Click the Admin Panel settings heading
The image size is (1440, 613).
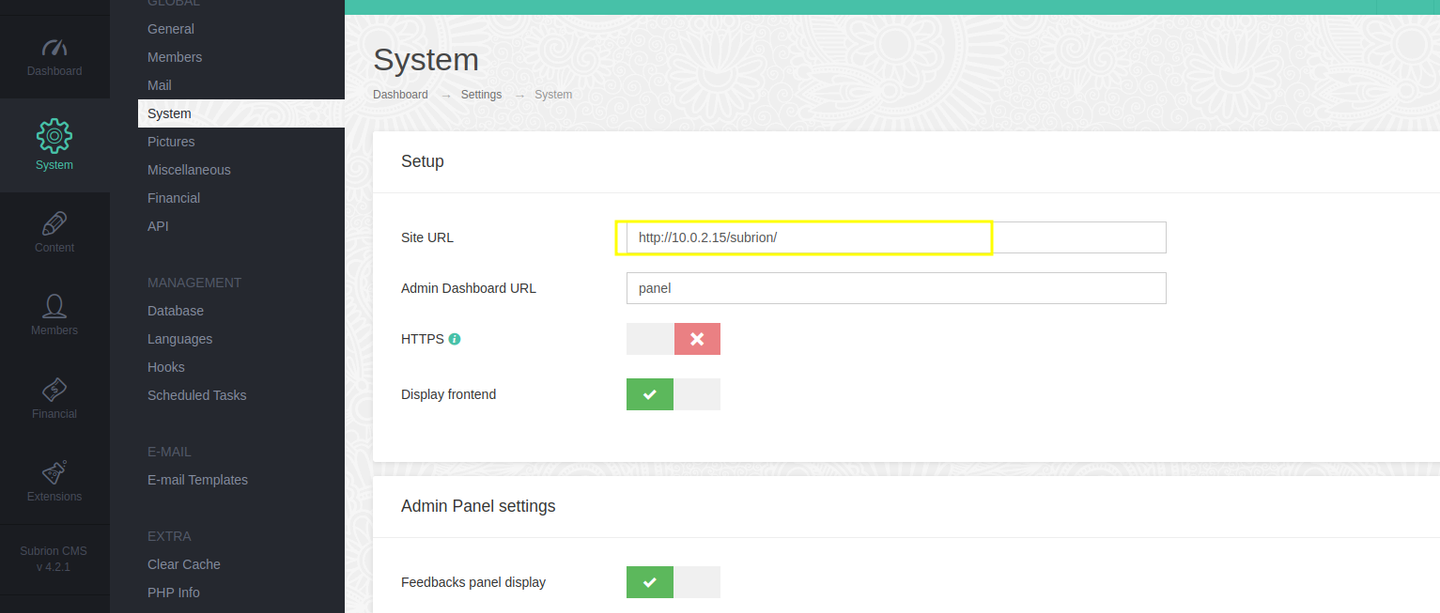[x=478, y=506]
